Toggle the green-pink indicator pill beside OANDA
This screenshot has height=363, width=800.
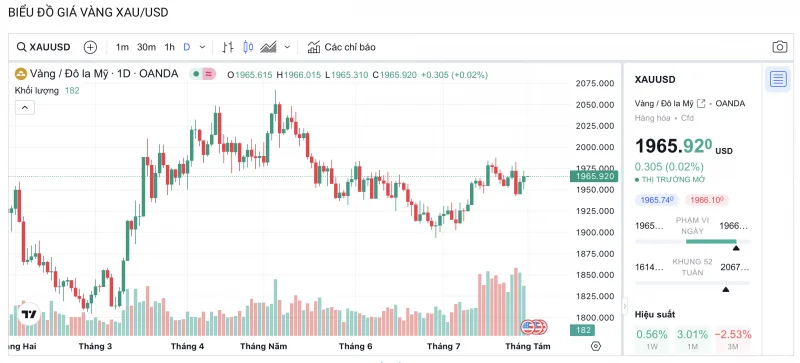tap(203, 75)
